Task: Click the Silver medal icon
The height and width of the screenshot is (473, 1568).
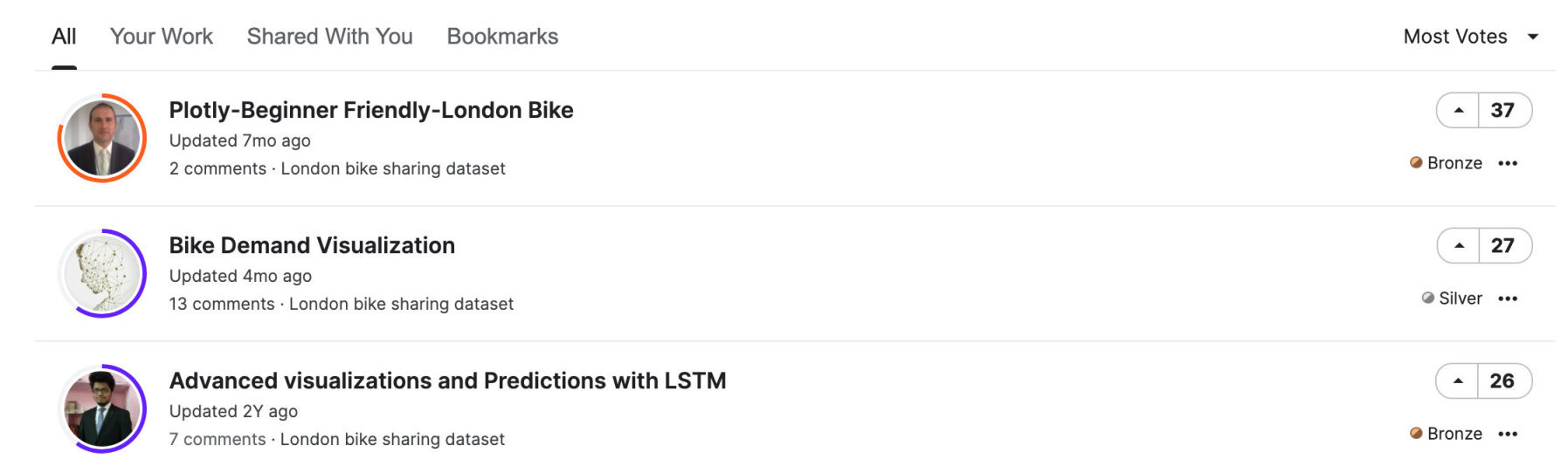Action: (x=1427, y=298)
